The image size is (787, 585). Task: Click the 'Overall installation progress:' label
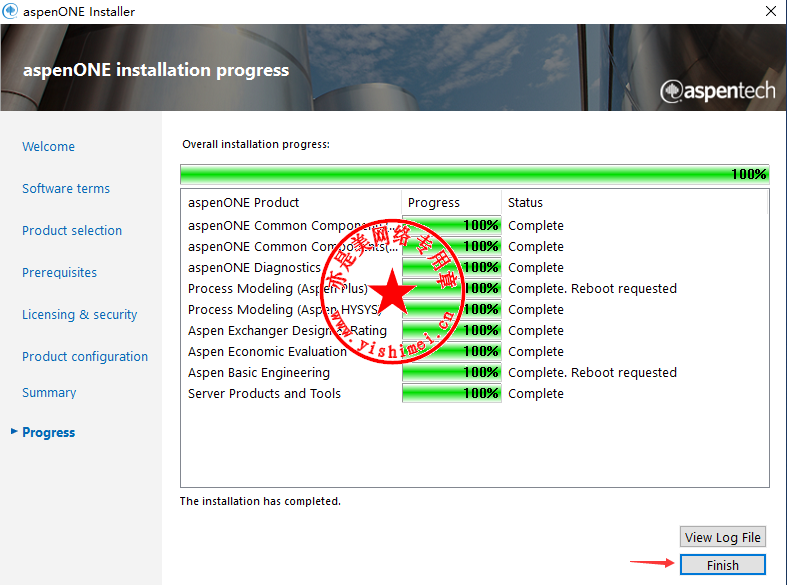[256, 144]
